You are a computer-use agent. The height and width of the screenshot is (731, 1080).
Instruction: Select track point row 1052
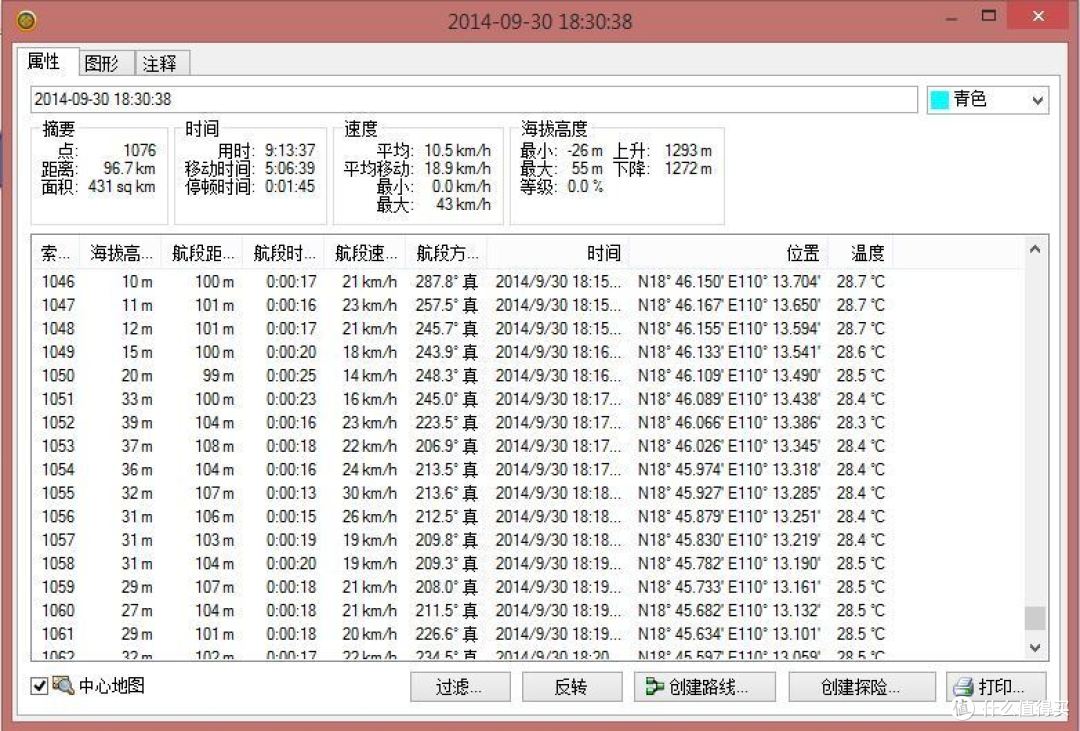pos(463,422)
